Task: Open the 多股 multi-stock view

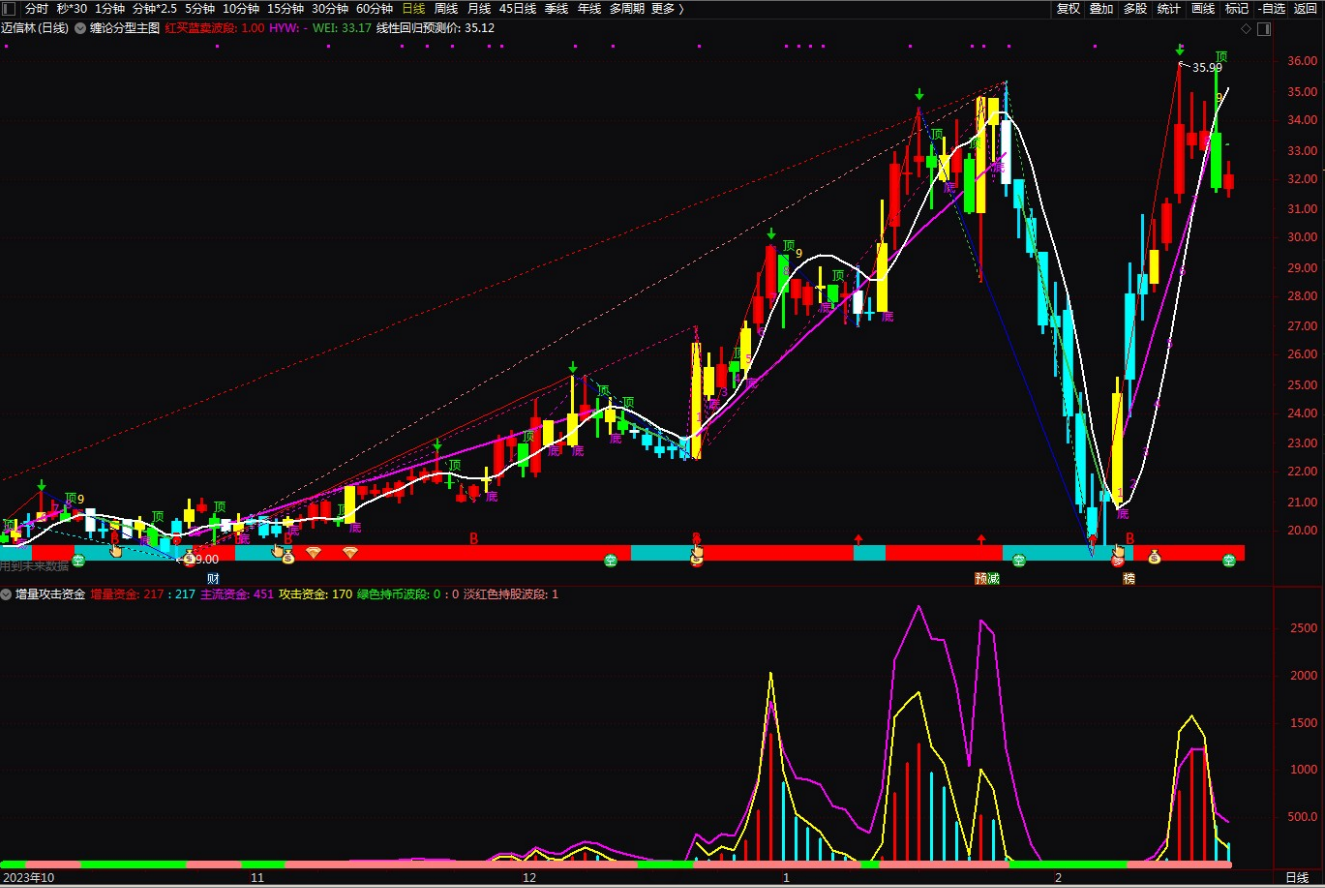Action: coord(1135,8)
